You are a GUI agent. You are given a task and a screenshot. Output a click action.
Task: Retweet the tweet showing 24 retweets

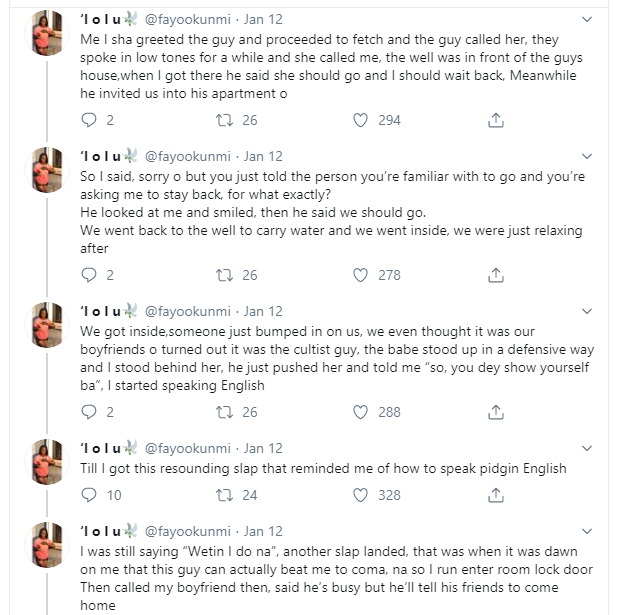click(x=225, y=495)
